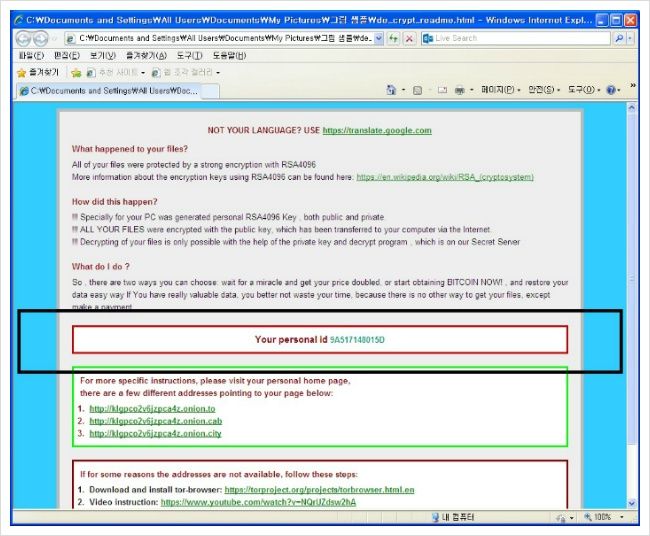The width and height of the screenshot is (650, 536).
Task: Click the RSS feeds icon
Action: (x=417, y=90)
